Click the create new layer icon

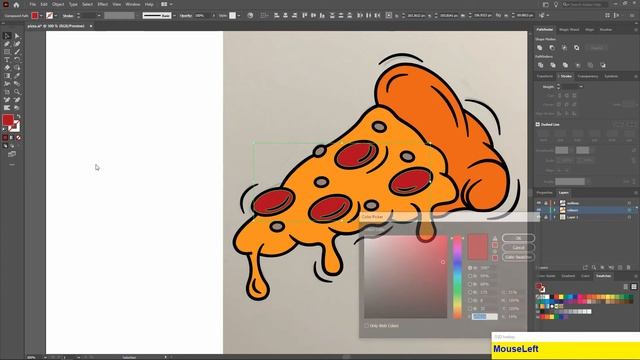pos(620,267)
